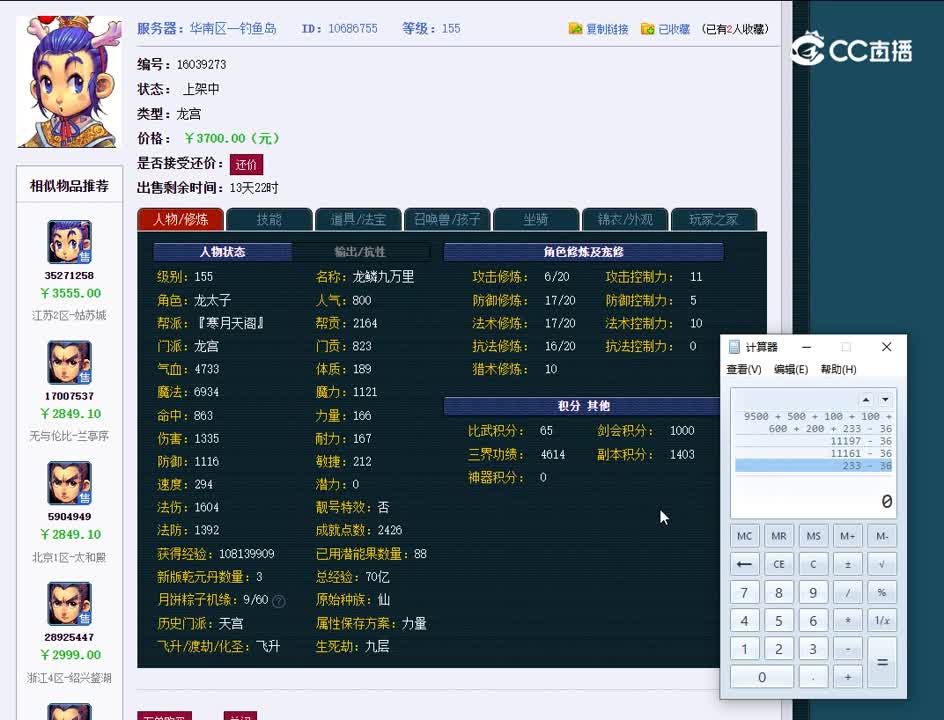Image resolution: width=944 pixels, height=720 pixels.
Task: Click calculator history down arrow
Action: (885, 400)
